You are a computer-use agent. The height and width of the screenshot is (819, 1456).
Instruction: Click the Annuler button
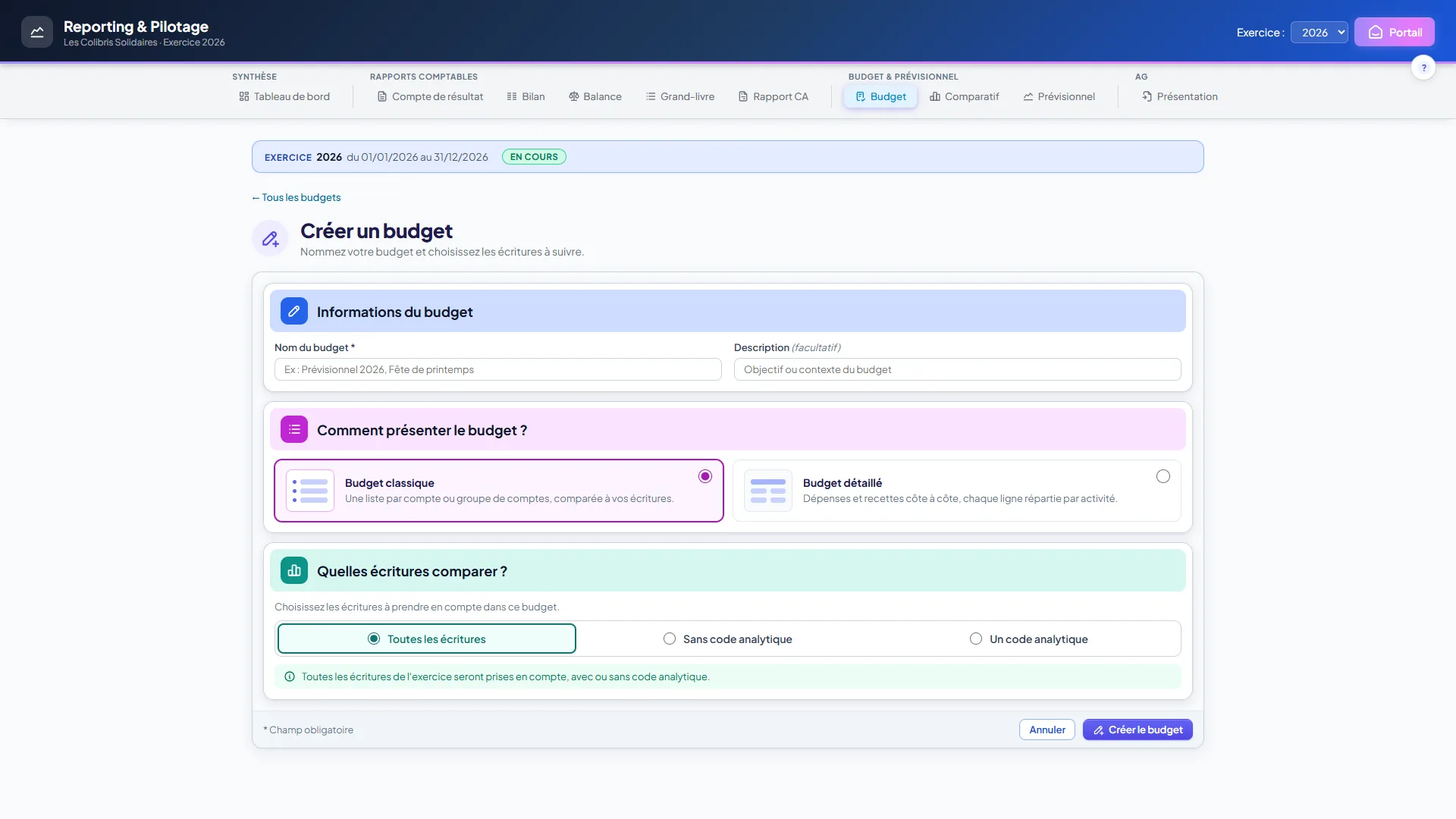click(x=1047, y=730)
